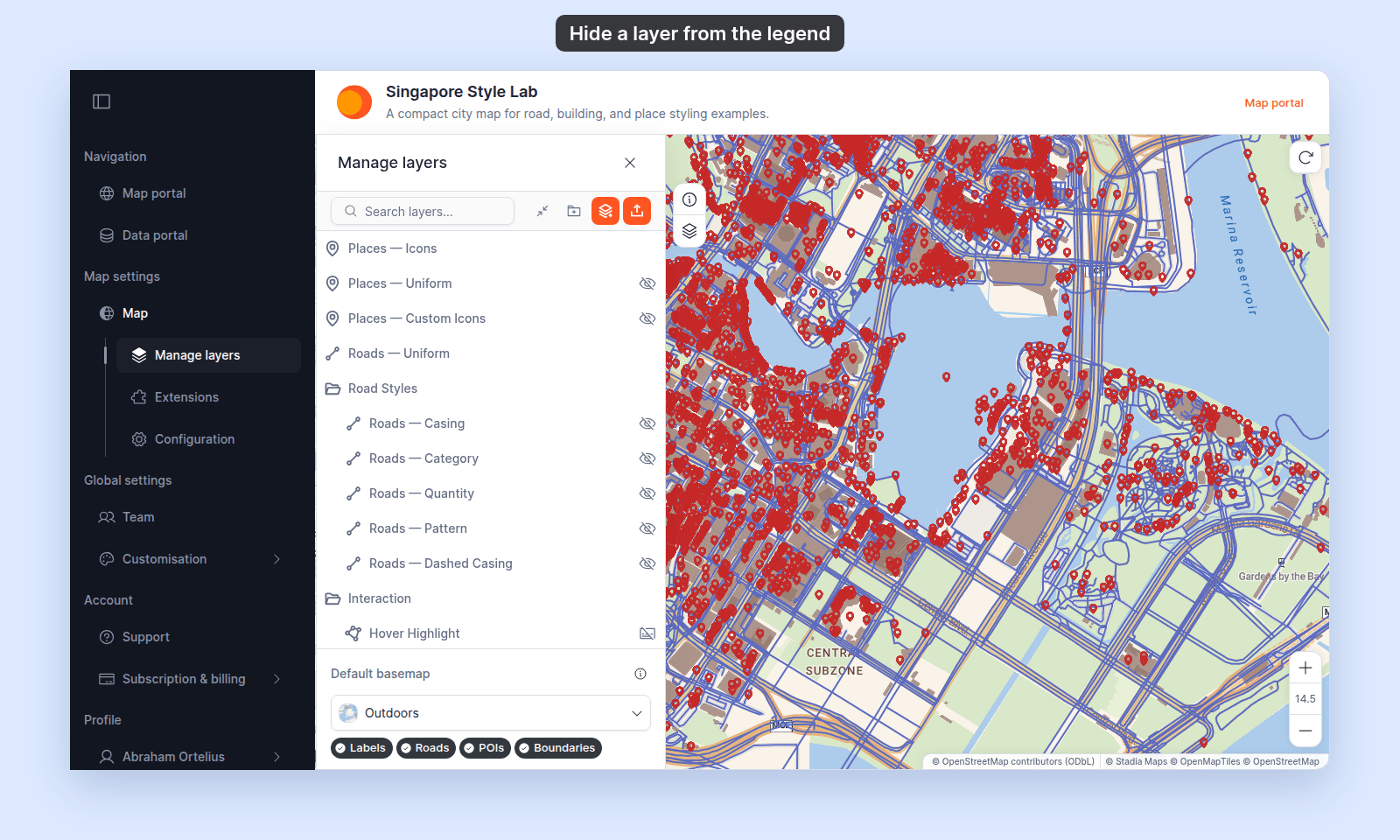The width and height of the screenshot is (1400, 840).
Task: Show the Roads — Casing layer
Action: 647,423
